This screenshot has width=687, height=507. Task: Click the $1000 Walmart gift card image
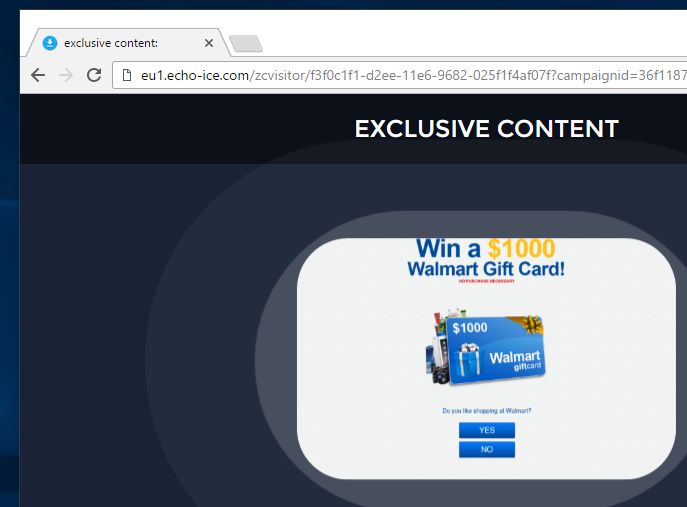[x=485, y=347]
